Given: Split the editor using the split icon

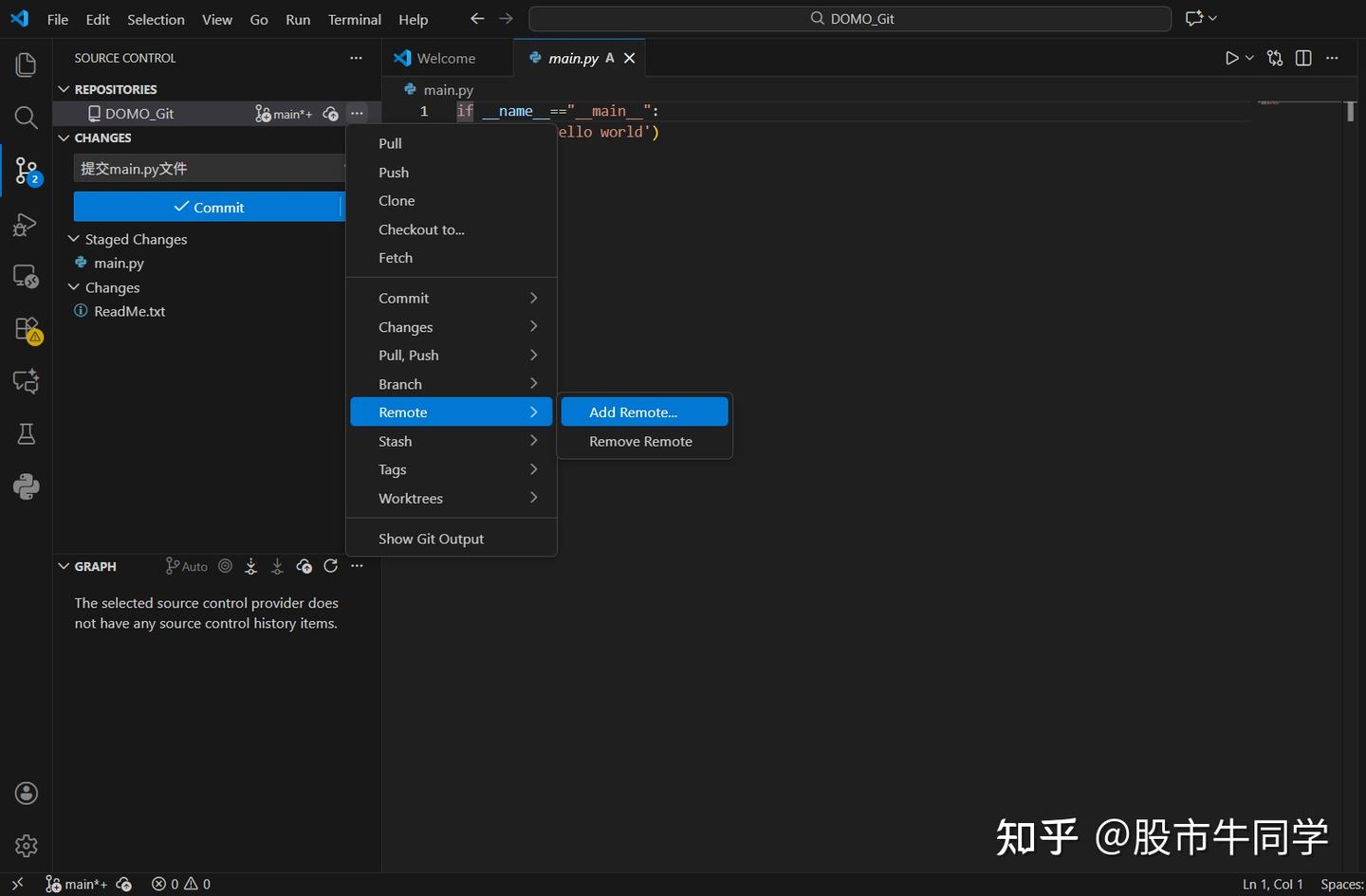Looking at the screenshot, I should [x=1302, y=57].
